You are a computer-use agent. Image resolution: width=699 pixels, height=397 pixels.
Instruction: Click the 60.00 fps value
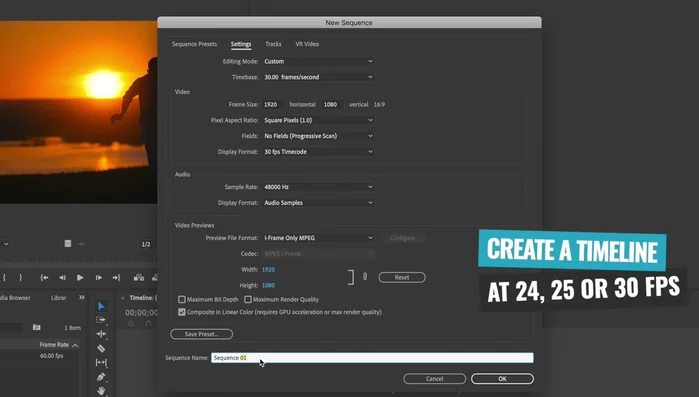(52, 356)
